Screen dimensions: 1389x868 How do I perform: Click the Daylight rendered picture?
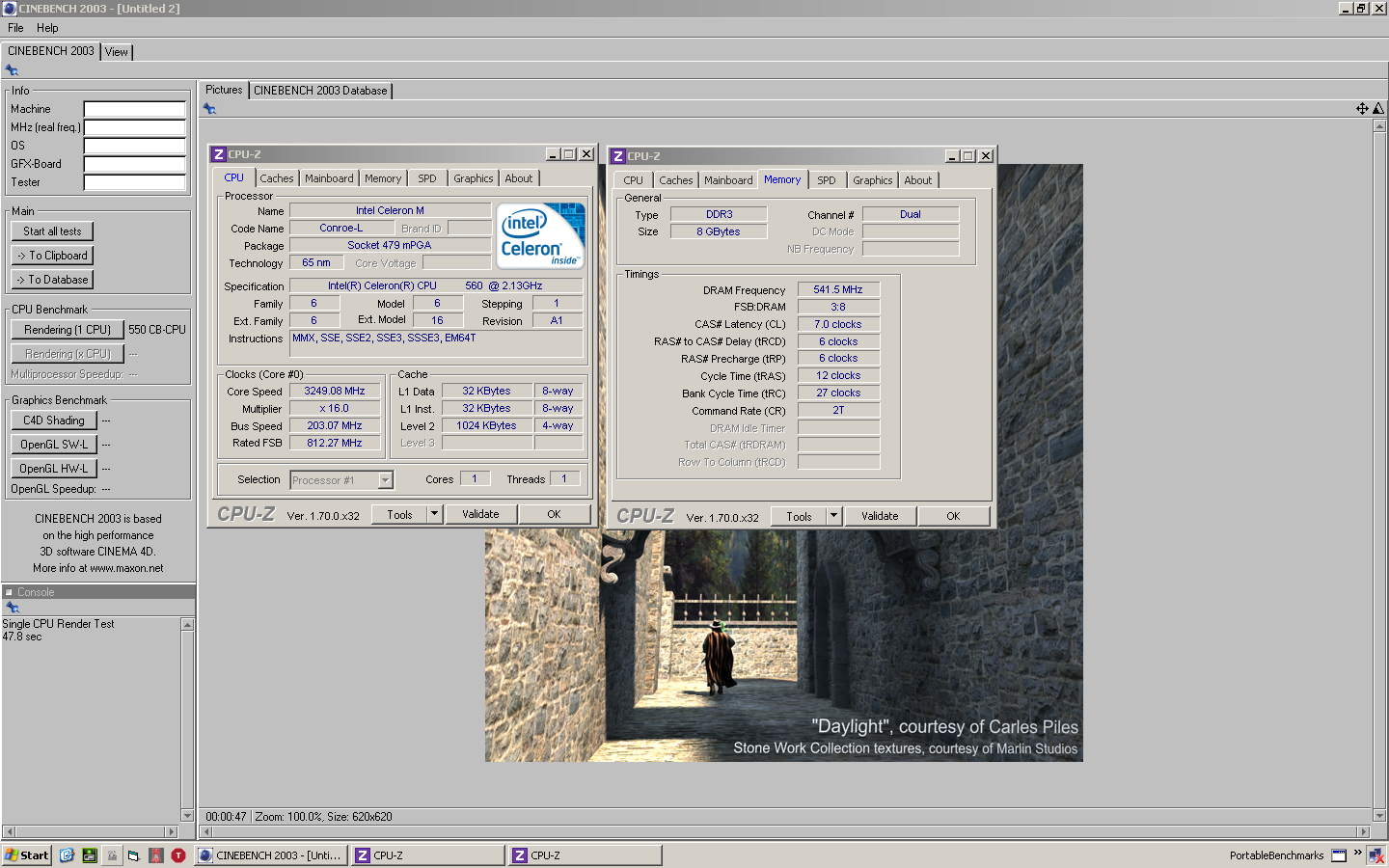pyautogui.click(x=783, y=646)
